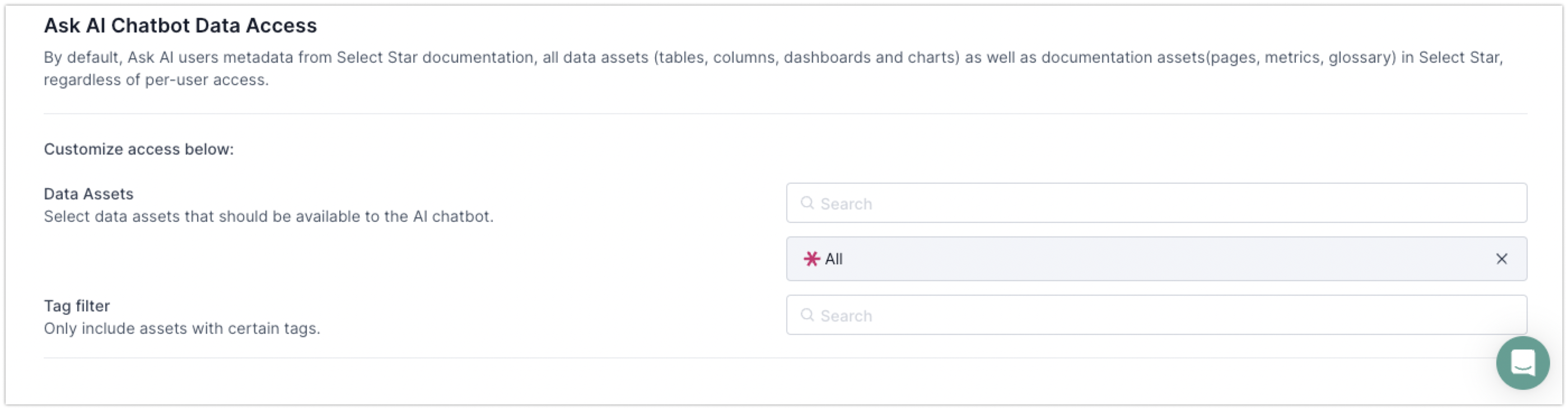This screenshot has width=1568, height=410.
Task: Open the chat support widget
Action: point(1522,363)
